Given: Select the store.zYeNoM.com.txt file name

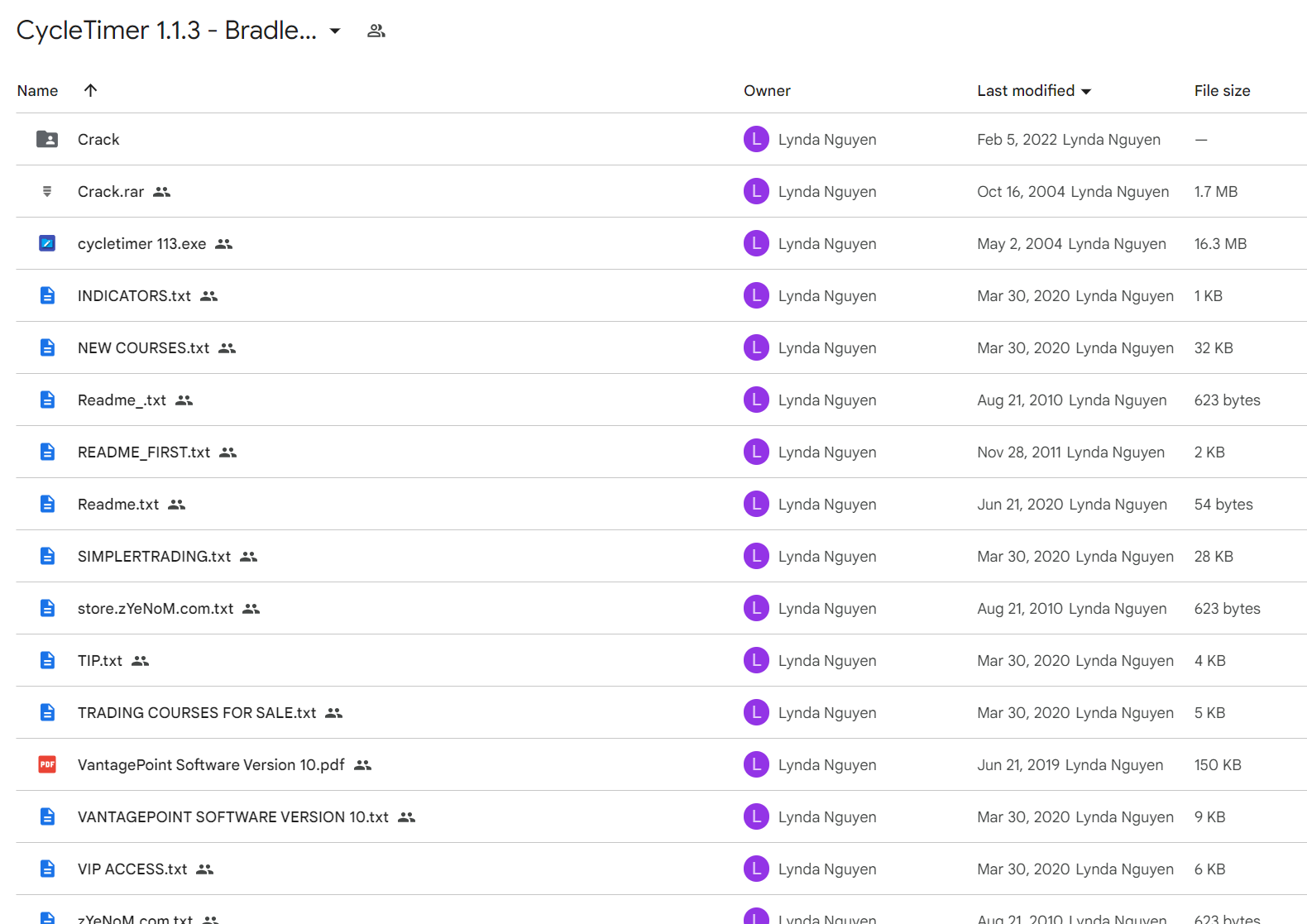Looking at the screenshot, I should [x=156, y=609].
